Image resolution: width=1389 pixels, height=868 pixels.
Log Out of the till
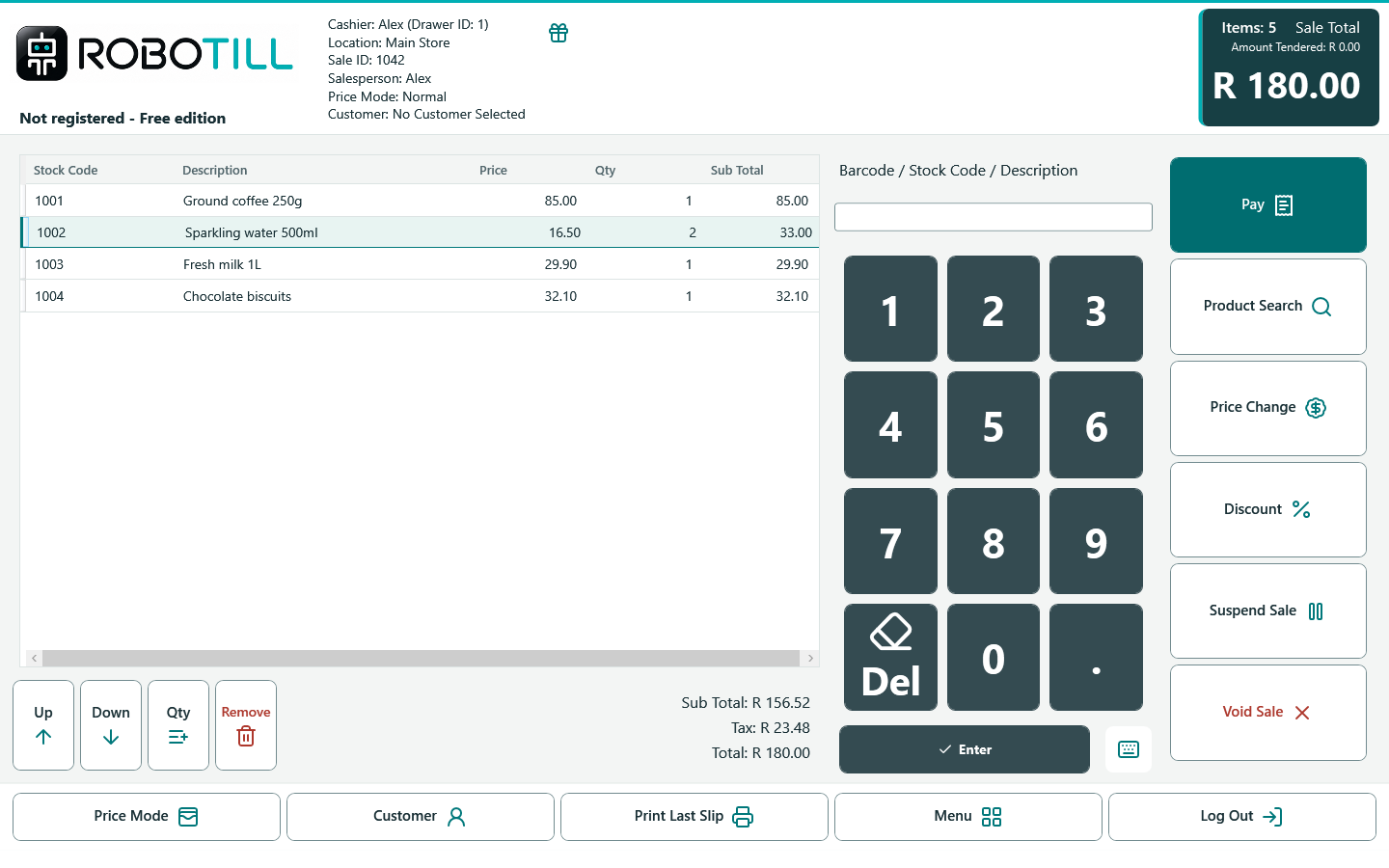click(1242, 817)
